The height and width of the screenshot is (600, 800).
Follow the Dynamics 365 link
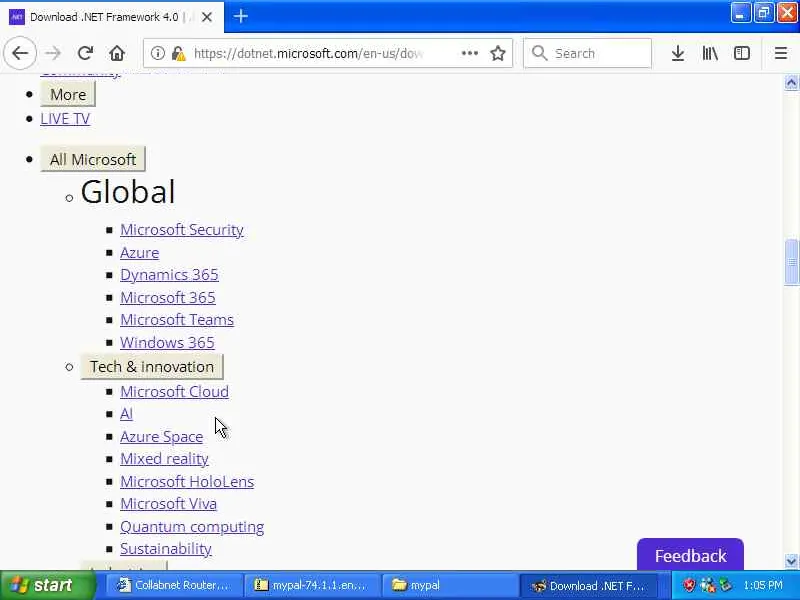[x=169, y=274]
